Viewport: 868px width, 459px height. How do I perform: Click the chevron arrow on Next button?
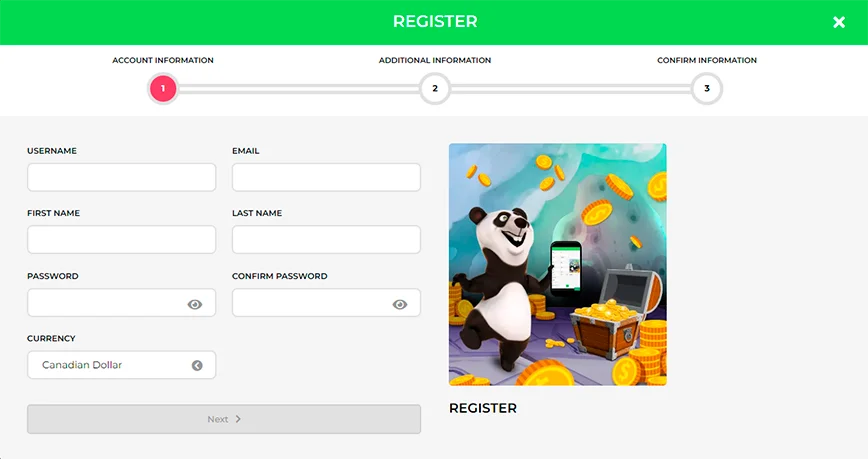[238, 419]
